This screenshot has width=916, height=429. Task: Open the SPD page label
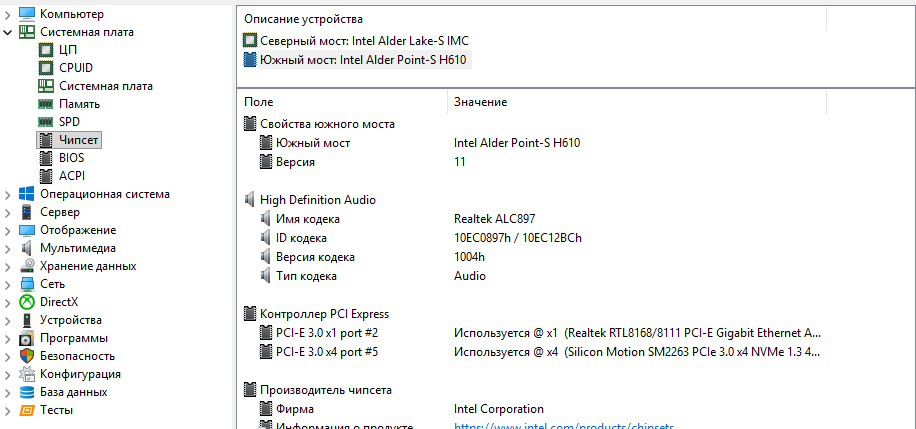click(x=69, y=122)
